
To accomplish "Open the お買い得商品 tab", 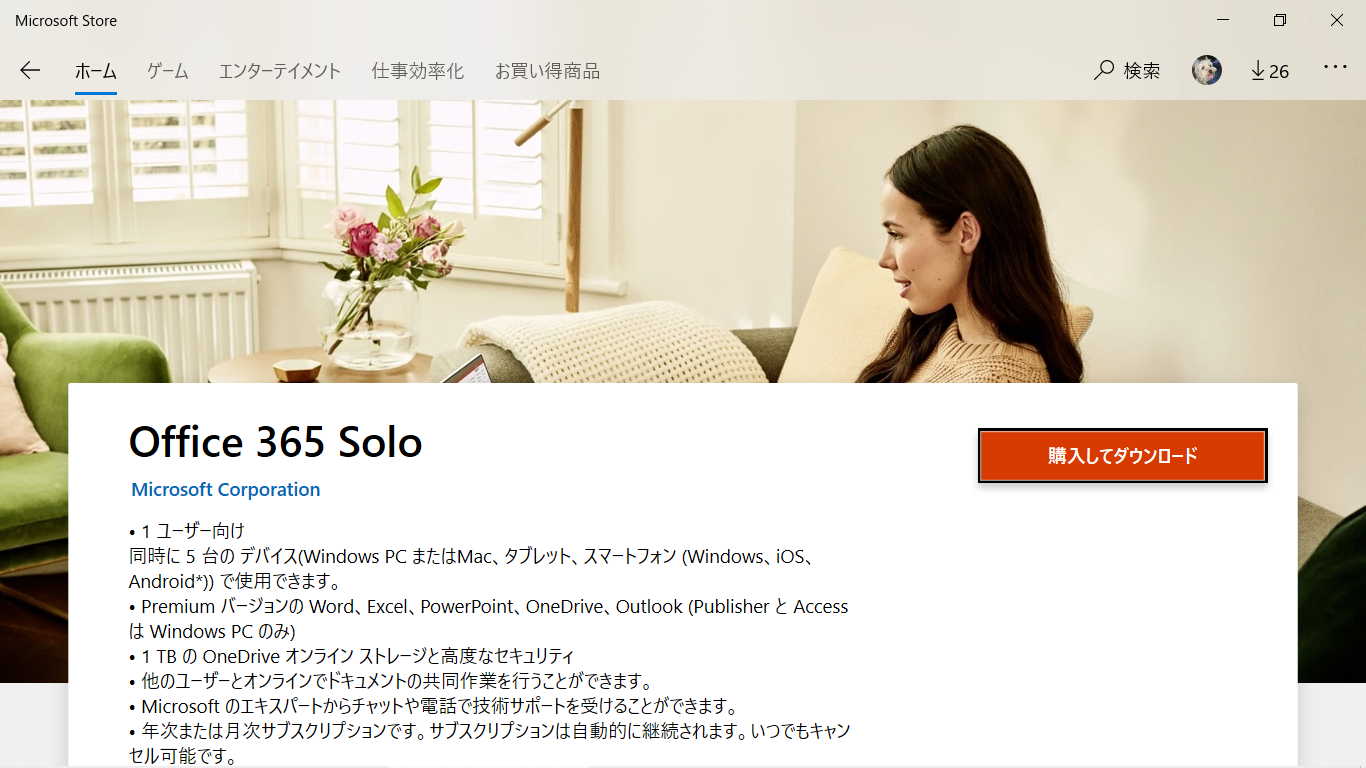I will pyautogui.click(x=547, y=71).
